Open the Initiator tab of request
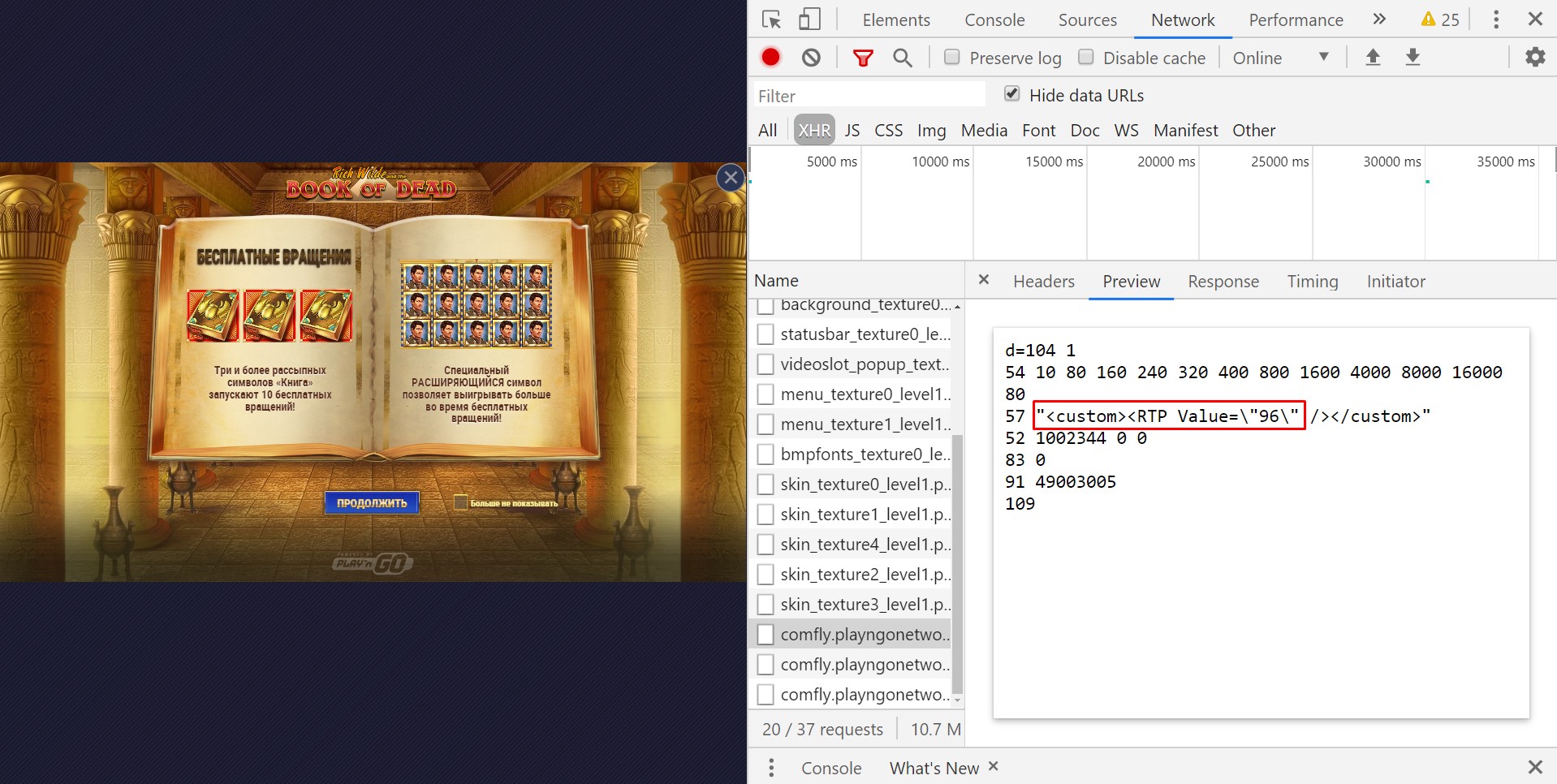 pos(1395,281)
